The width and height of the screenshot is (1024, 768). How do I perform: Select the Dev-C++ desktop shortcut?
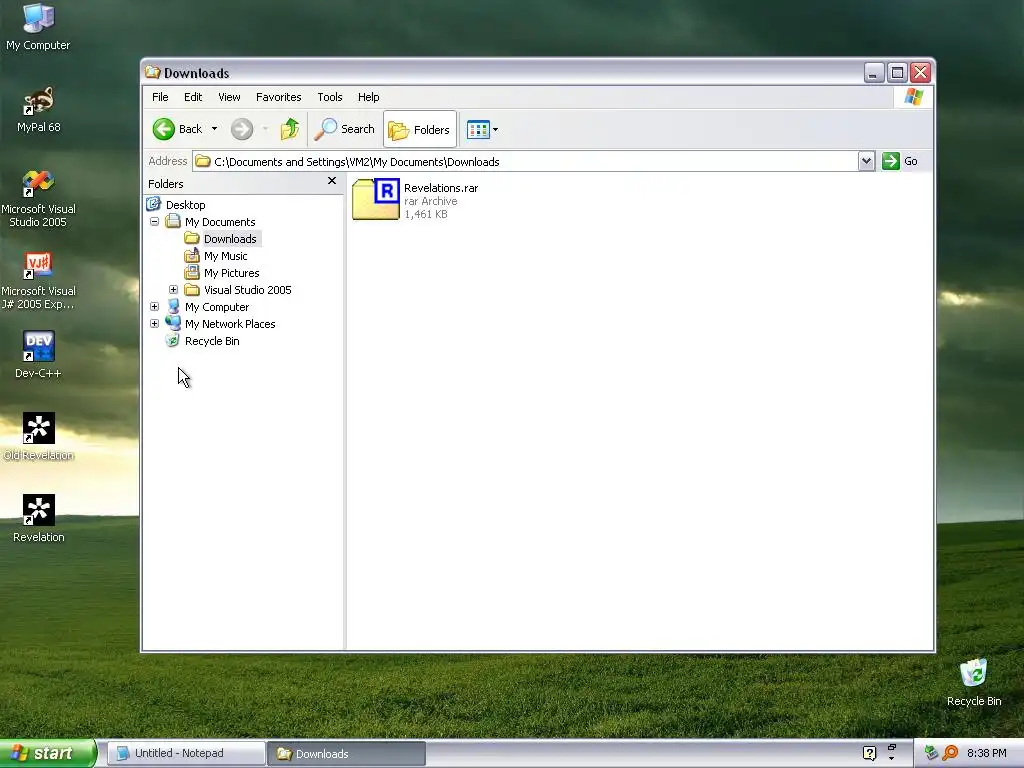39,355
